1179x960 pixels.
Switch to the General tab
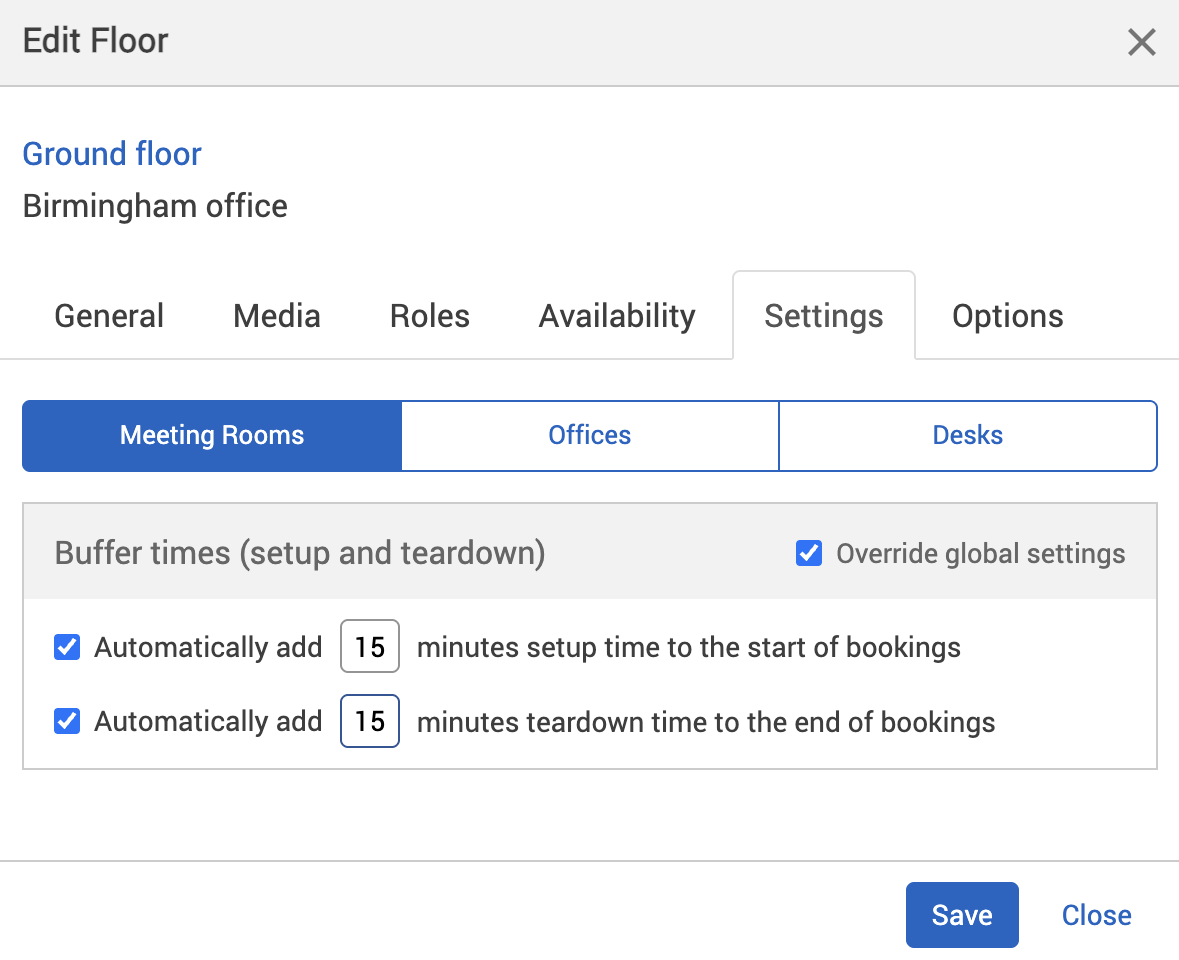click(108, 315)
